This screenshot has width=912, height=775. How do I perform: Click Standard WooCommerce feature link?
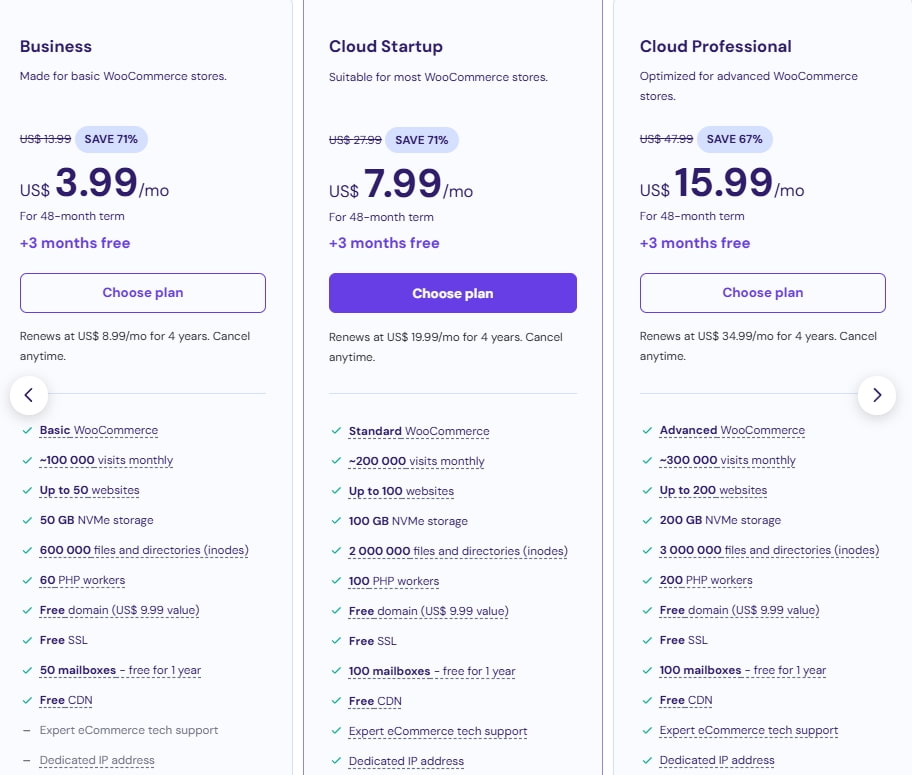point(419,431)
